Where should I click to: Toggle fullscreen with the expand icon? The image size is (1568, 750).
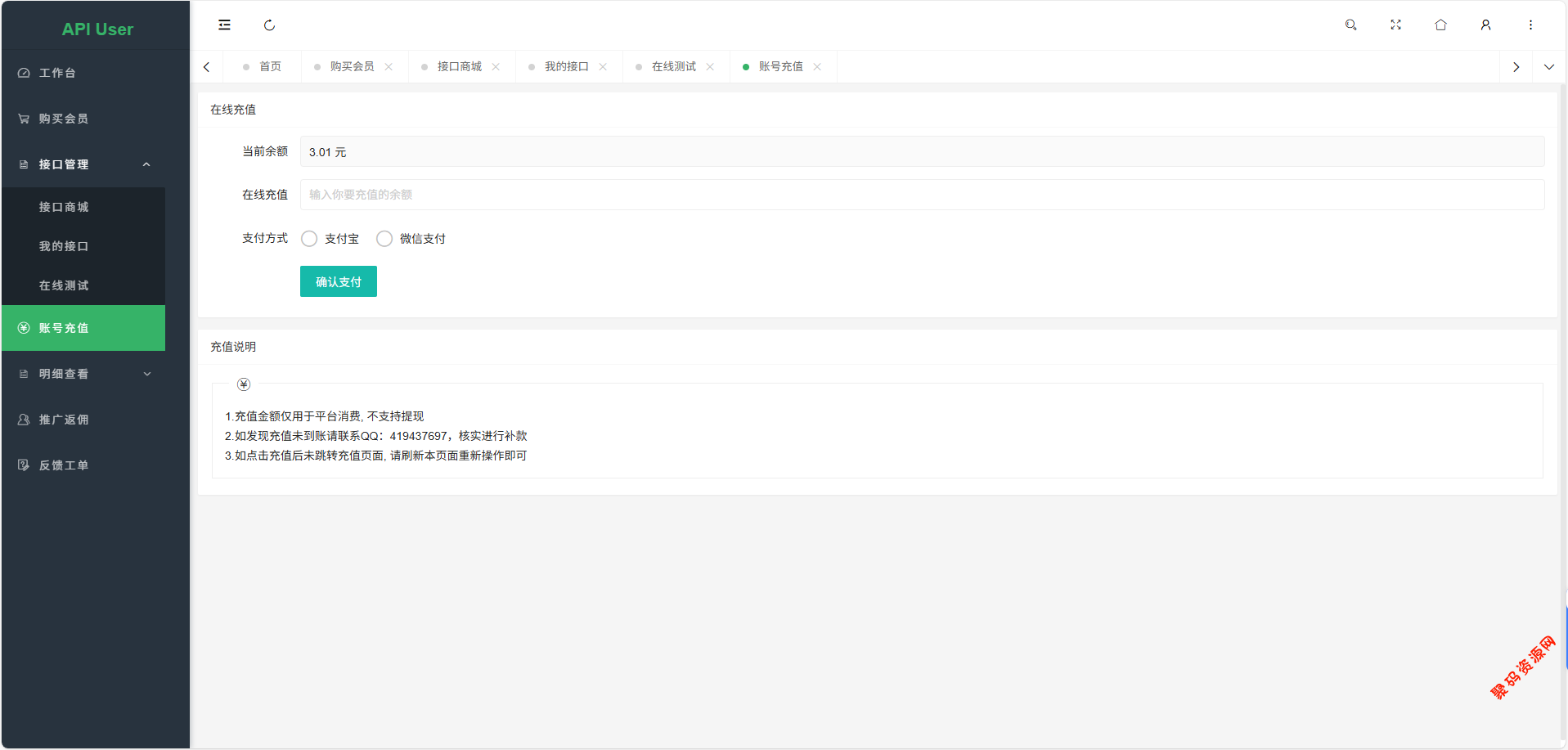(x=1395, y=25)
